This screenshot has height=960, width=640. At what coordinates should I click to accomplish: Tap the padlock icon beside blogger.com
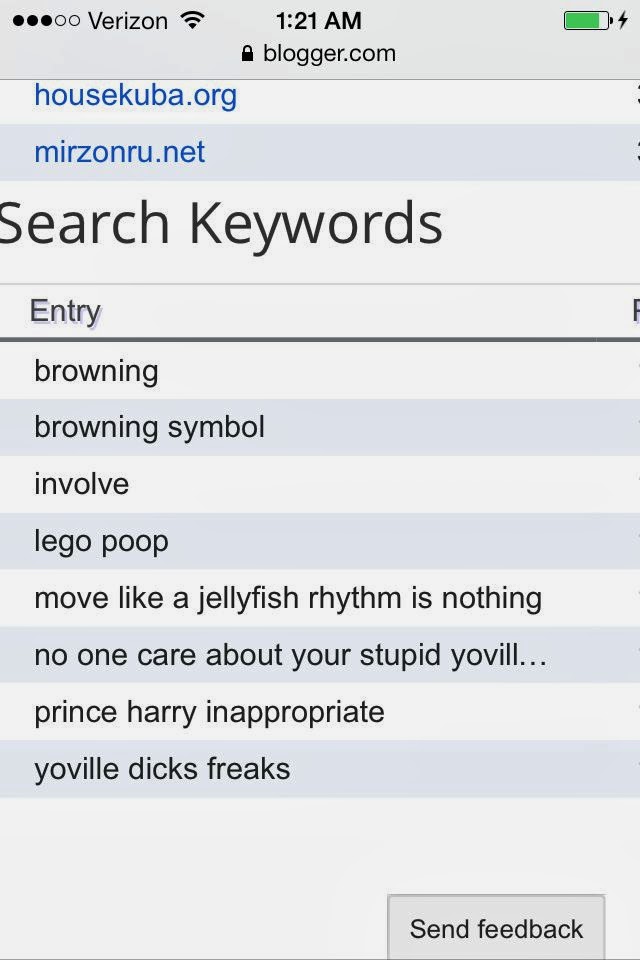[x=248, y=54]
